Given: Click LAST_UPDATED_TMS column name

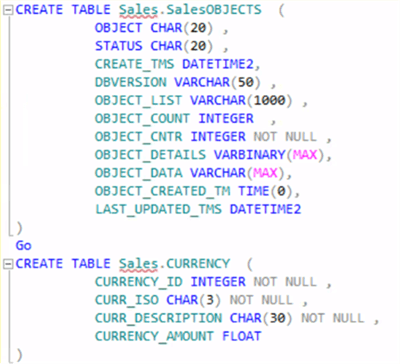Looking at the screenshot, I should [158, 209].
